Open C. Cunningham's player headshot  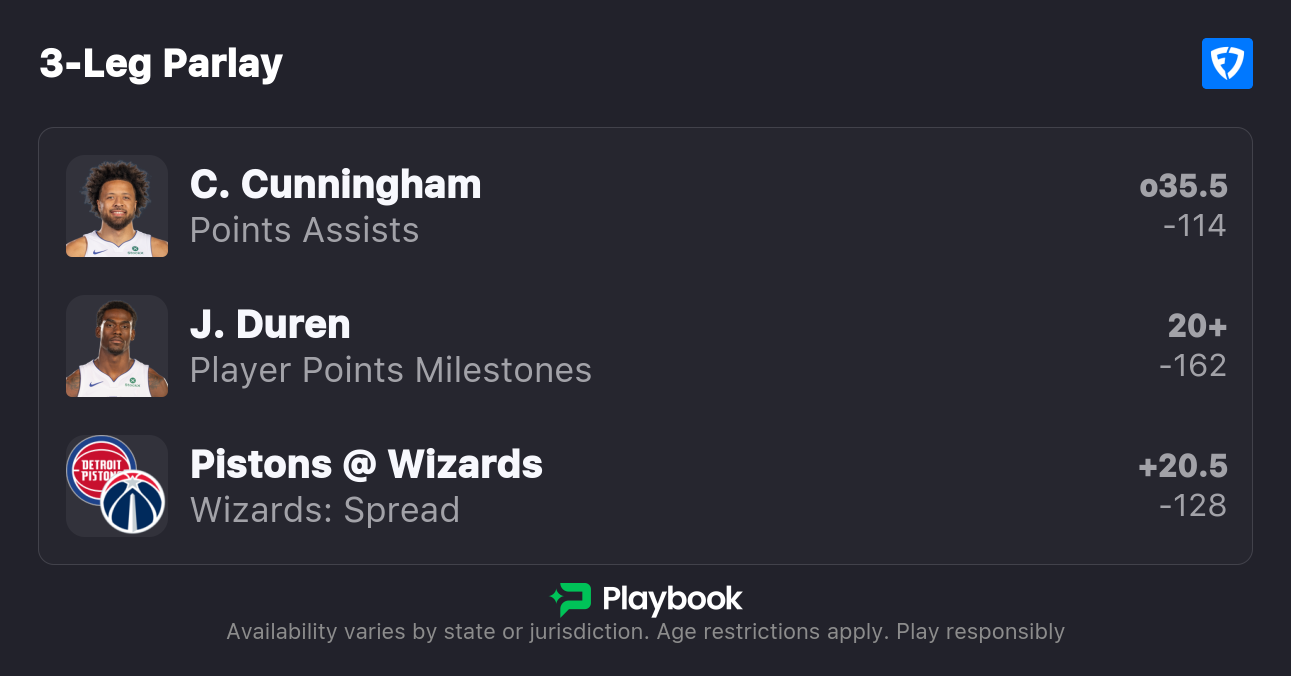[117, 206]
